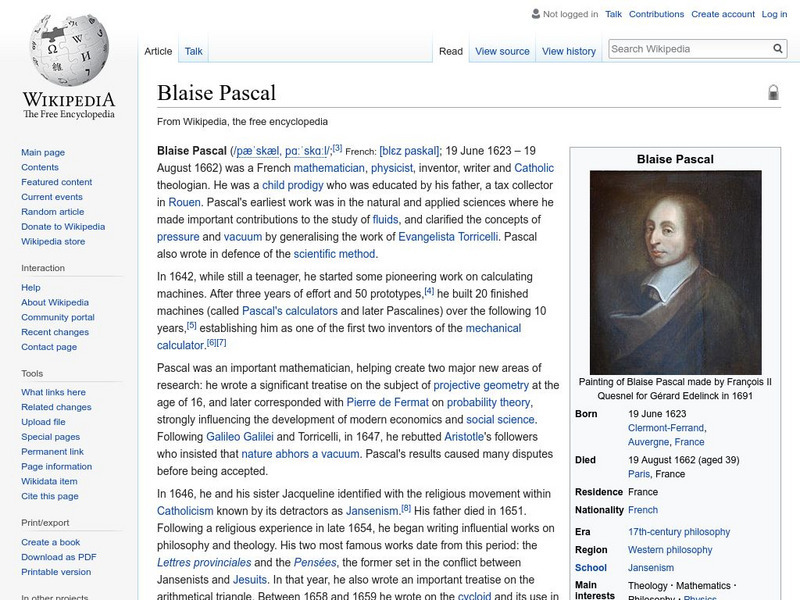Open Related changes link

pos(56,407)
